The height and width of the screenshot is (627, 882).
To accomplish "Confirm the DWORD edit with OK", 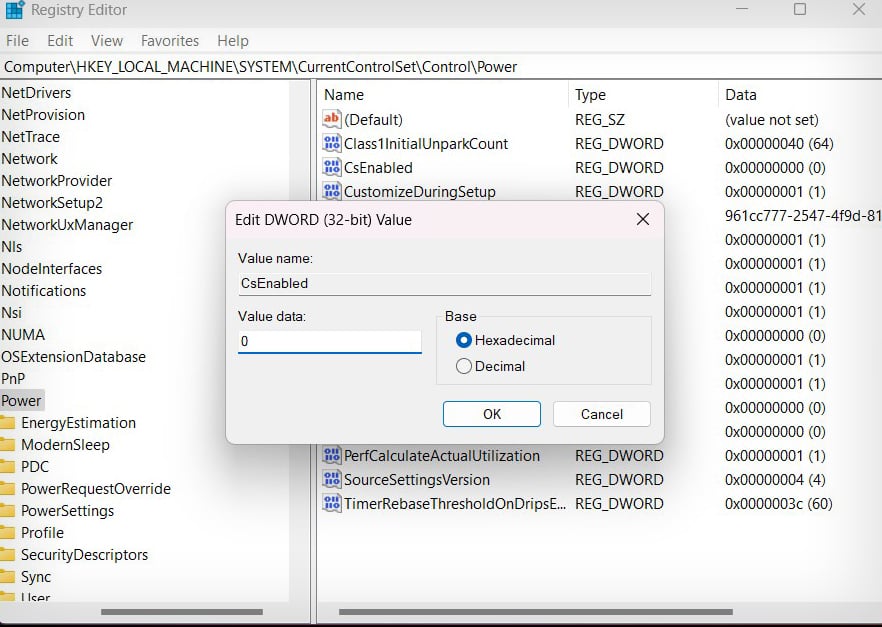I will click(x=492, y=414).
